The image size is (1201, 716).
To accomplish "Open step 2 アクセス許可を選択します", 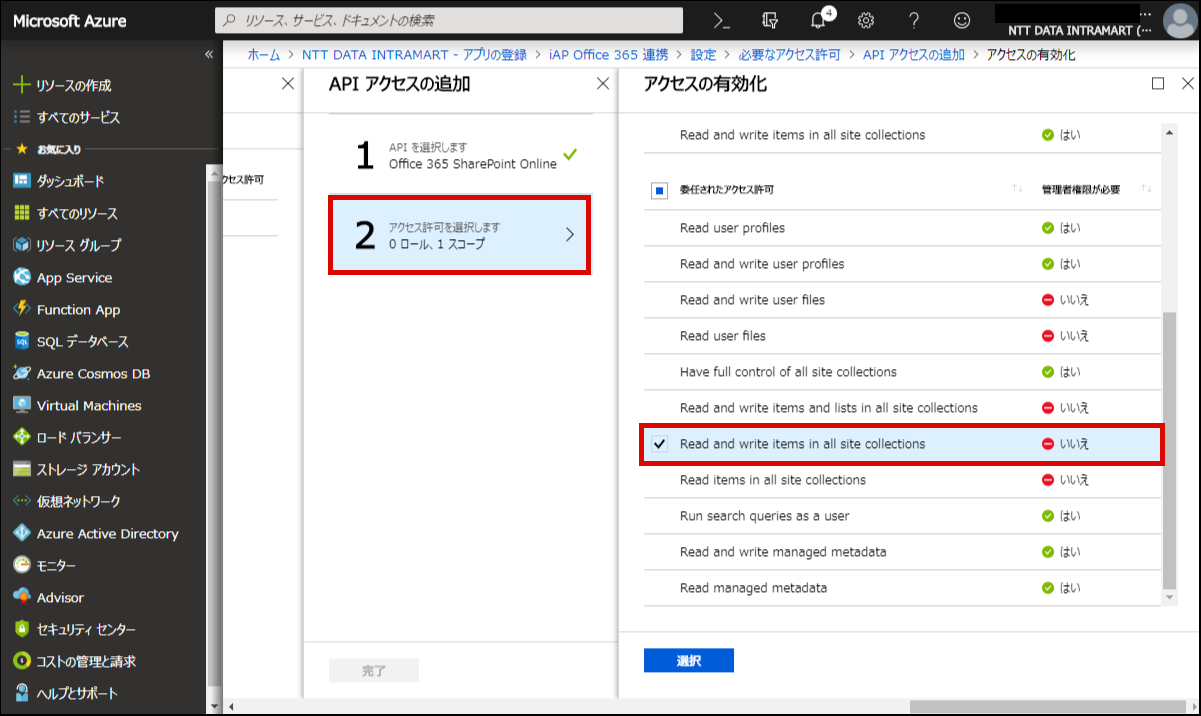I will (460, 235).
